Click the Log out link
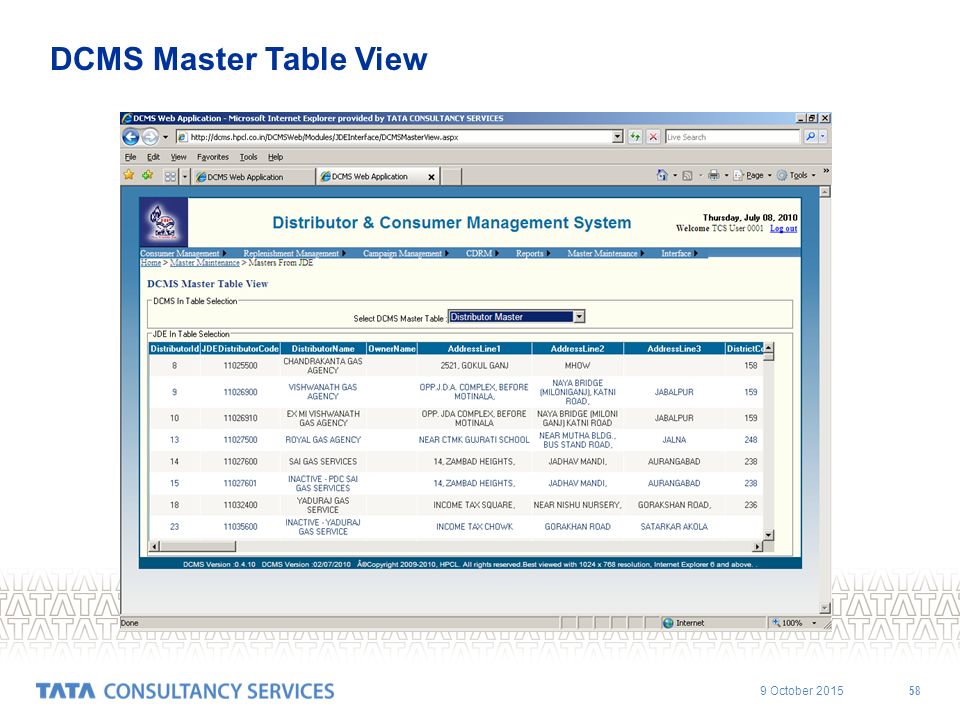The image size is (960, 720). (x=784, y=228)
